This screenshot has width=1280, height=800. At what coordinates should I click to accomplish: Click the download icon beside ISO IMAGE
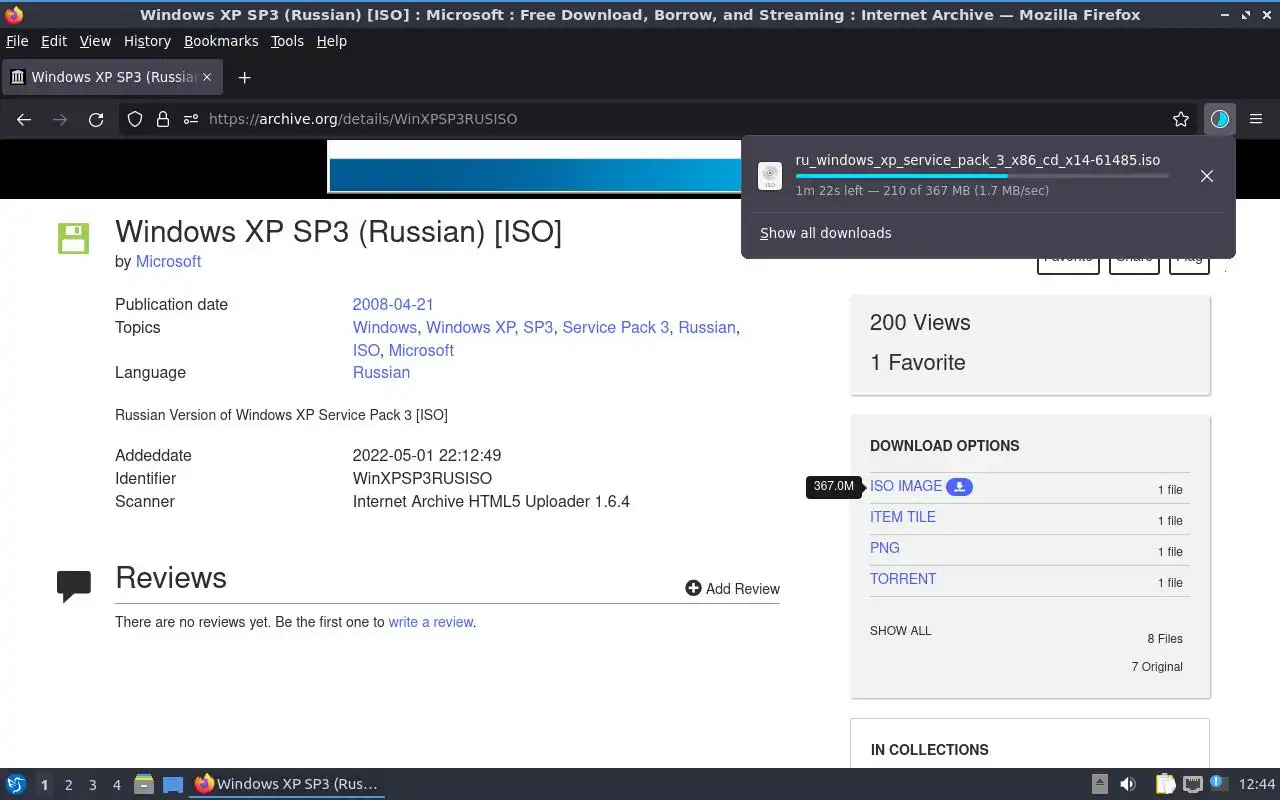(959, 486)
